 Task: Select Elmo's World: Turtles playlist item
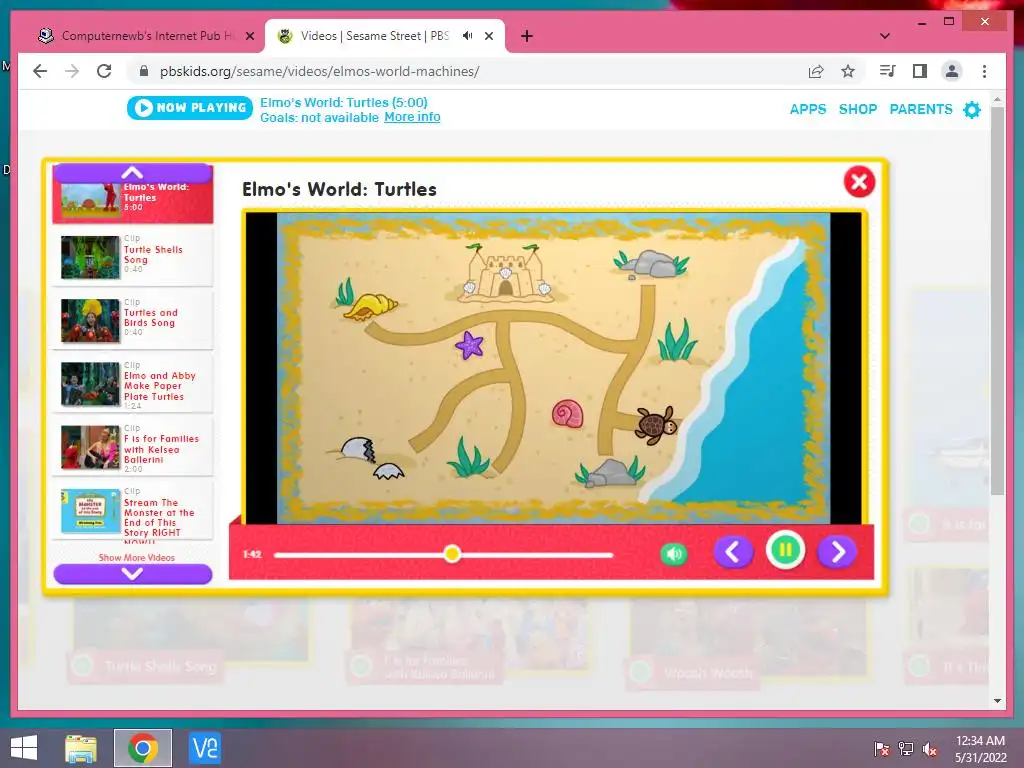tap(133, 200)
